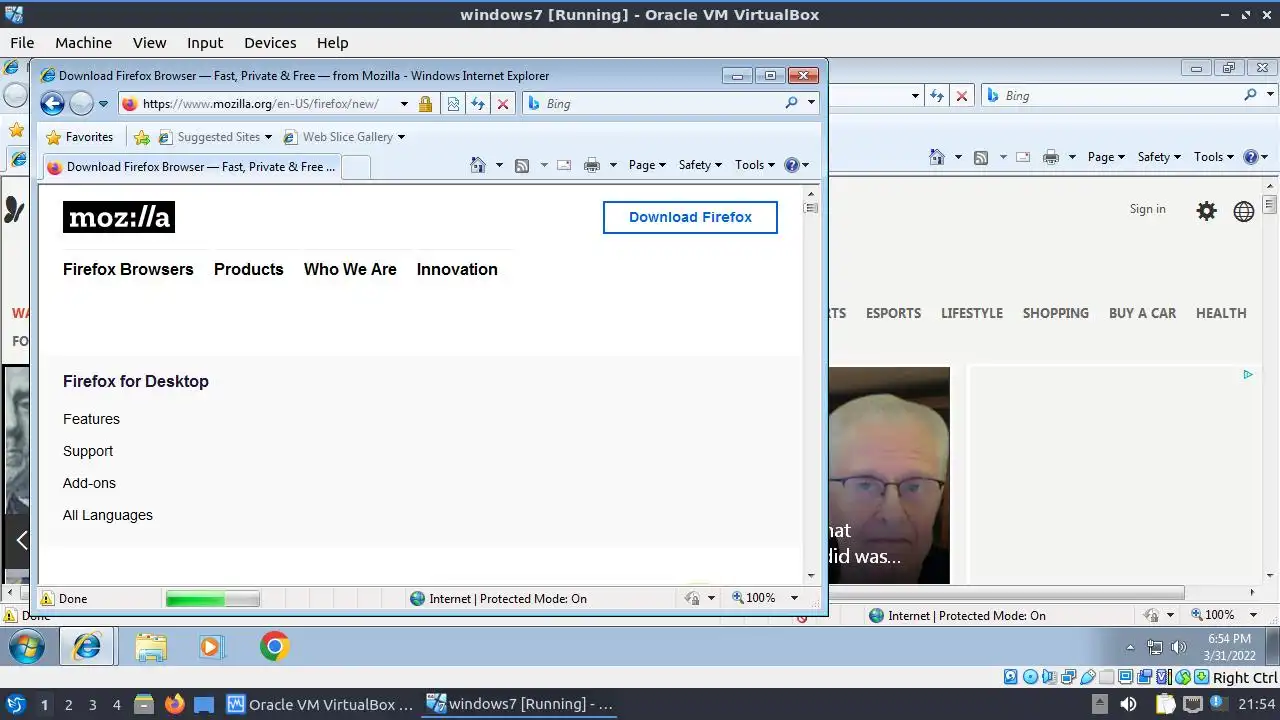The image size is (1280, 720).
Task: Click the RSS feeds icon in front window
Action: coord(522,165)
